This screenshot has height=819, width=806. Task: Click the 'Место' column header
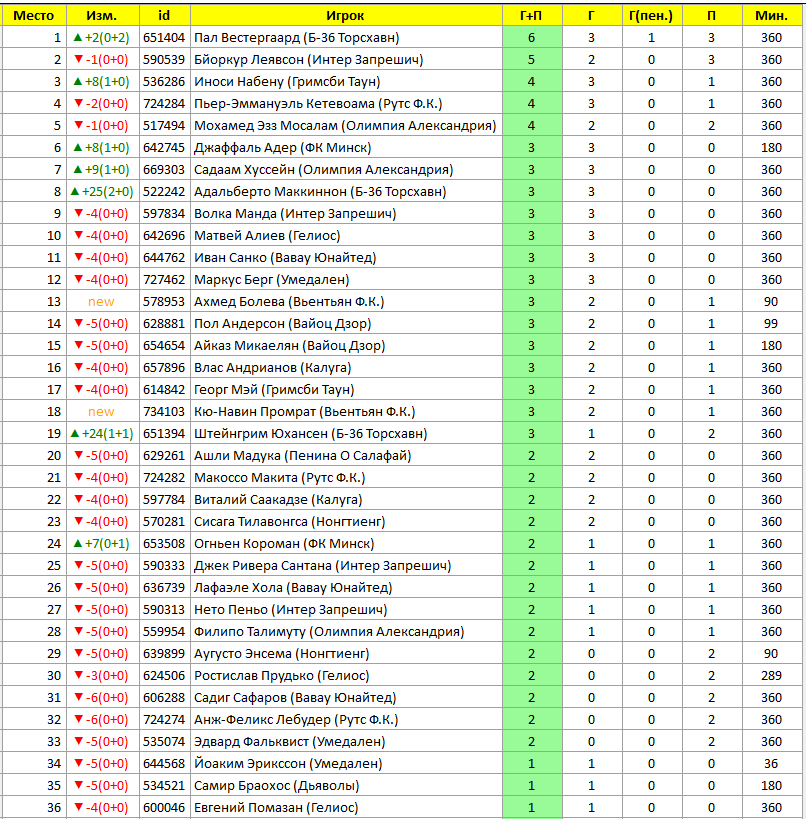click(33, 16)
